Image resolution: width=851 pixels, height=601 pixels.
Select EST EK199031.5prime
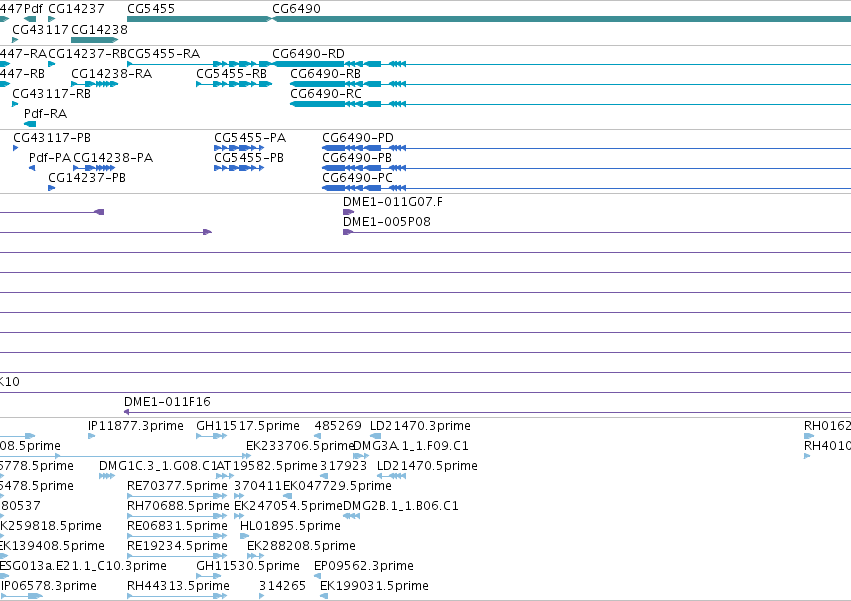tap(374, 587)
